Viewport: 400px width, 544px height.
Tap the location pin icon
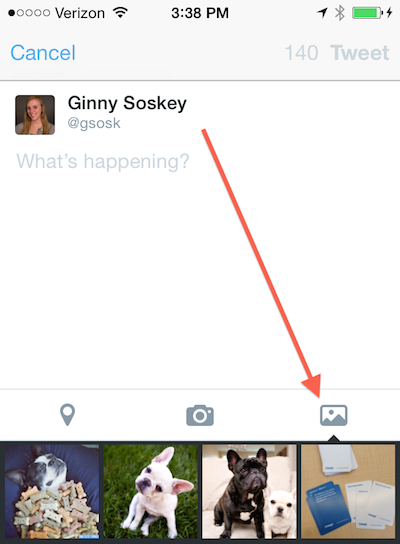point(67,415)
